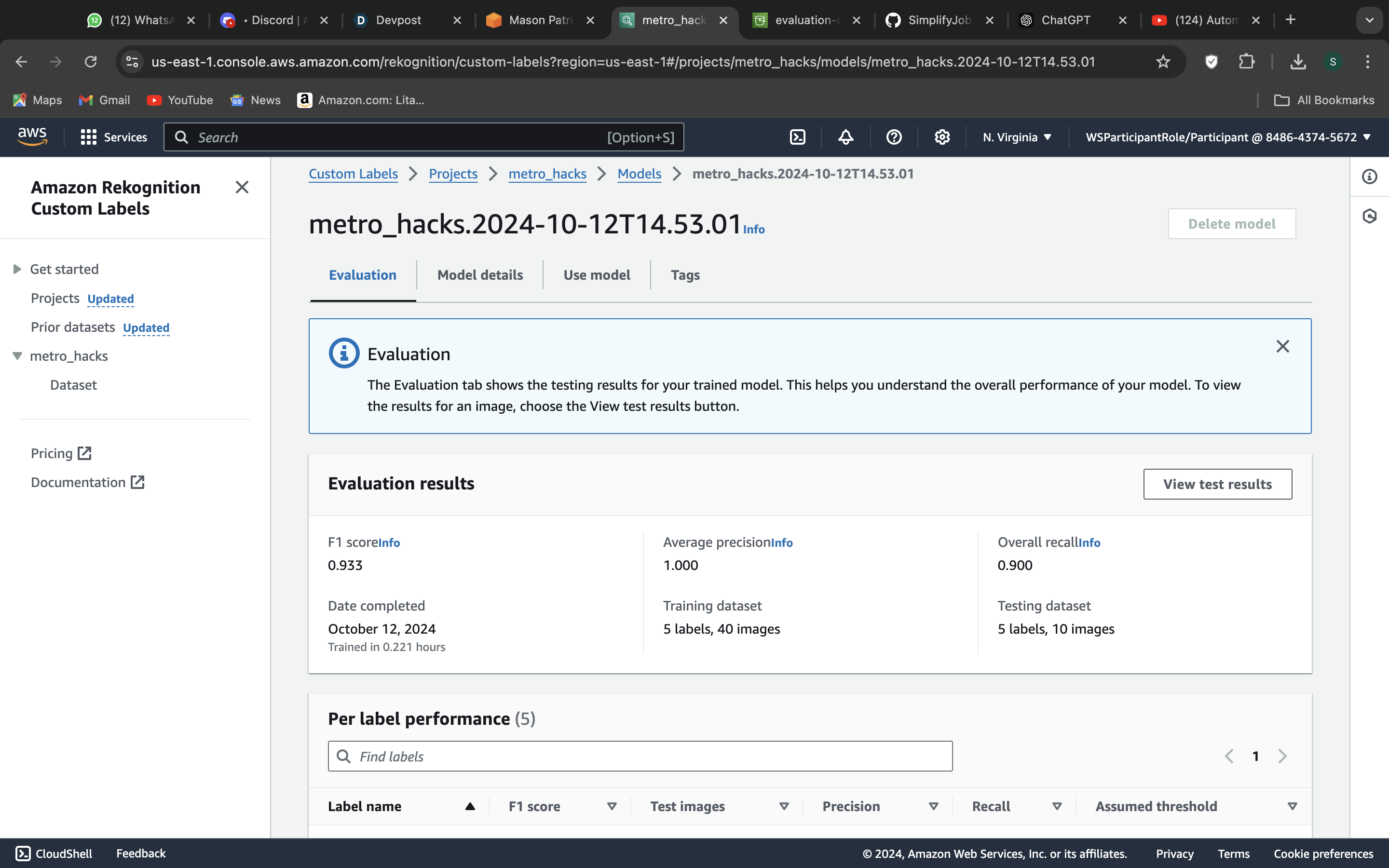The image size is (1389, 868).
Task: Open the info panel icon on right edge
Action: [x=1370, y=177]
